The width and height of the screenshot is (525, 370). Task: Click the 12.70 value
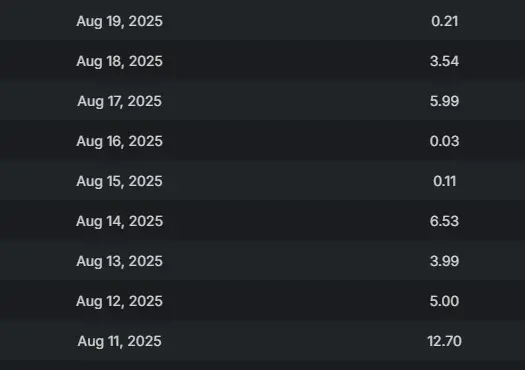444,341
